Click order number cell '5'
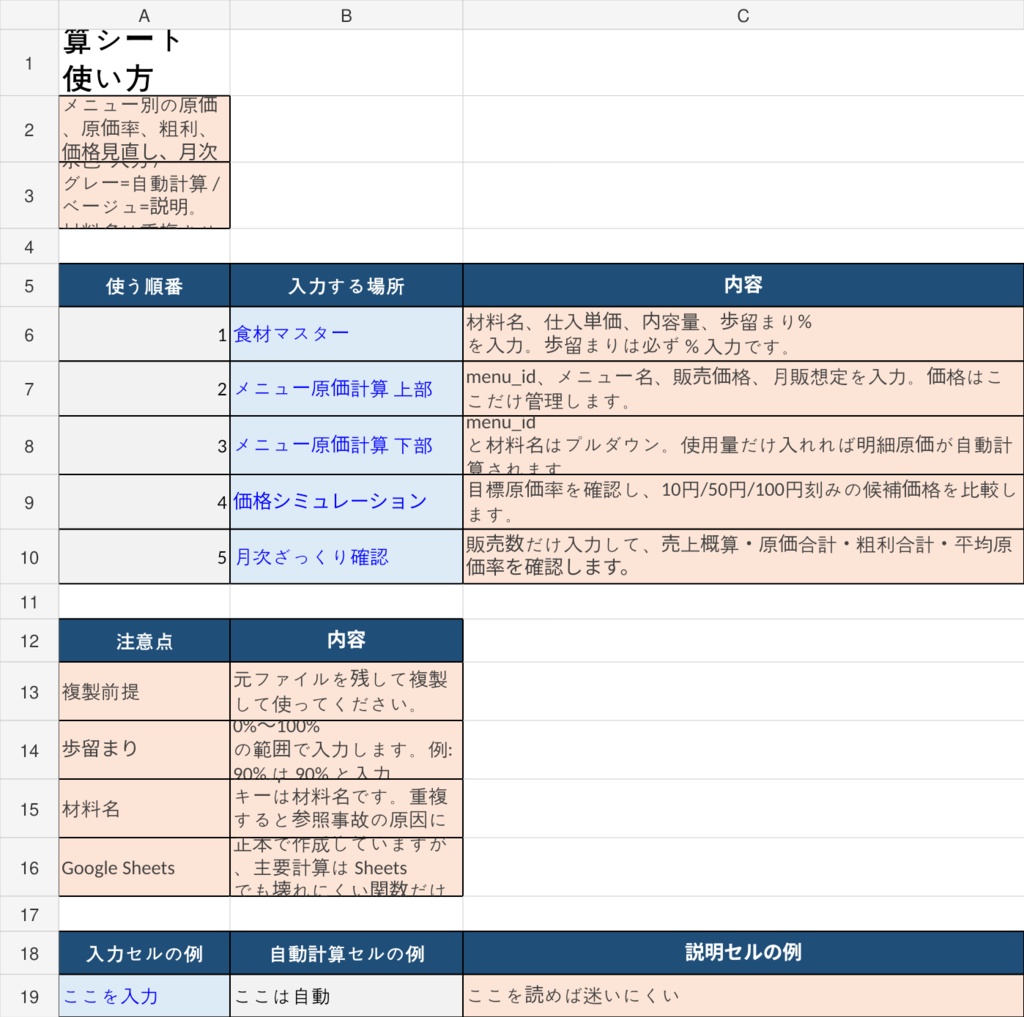The image size is (1024, 1017). tap(144, 557)
